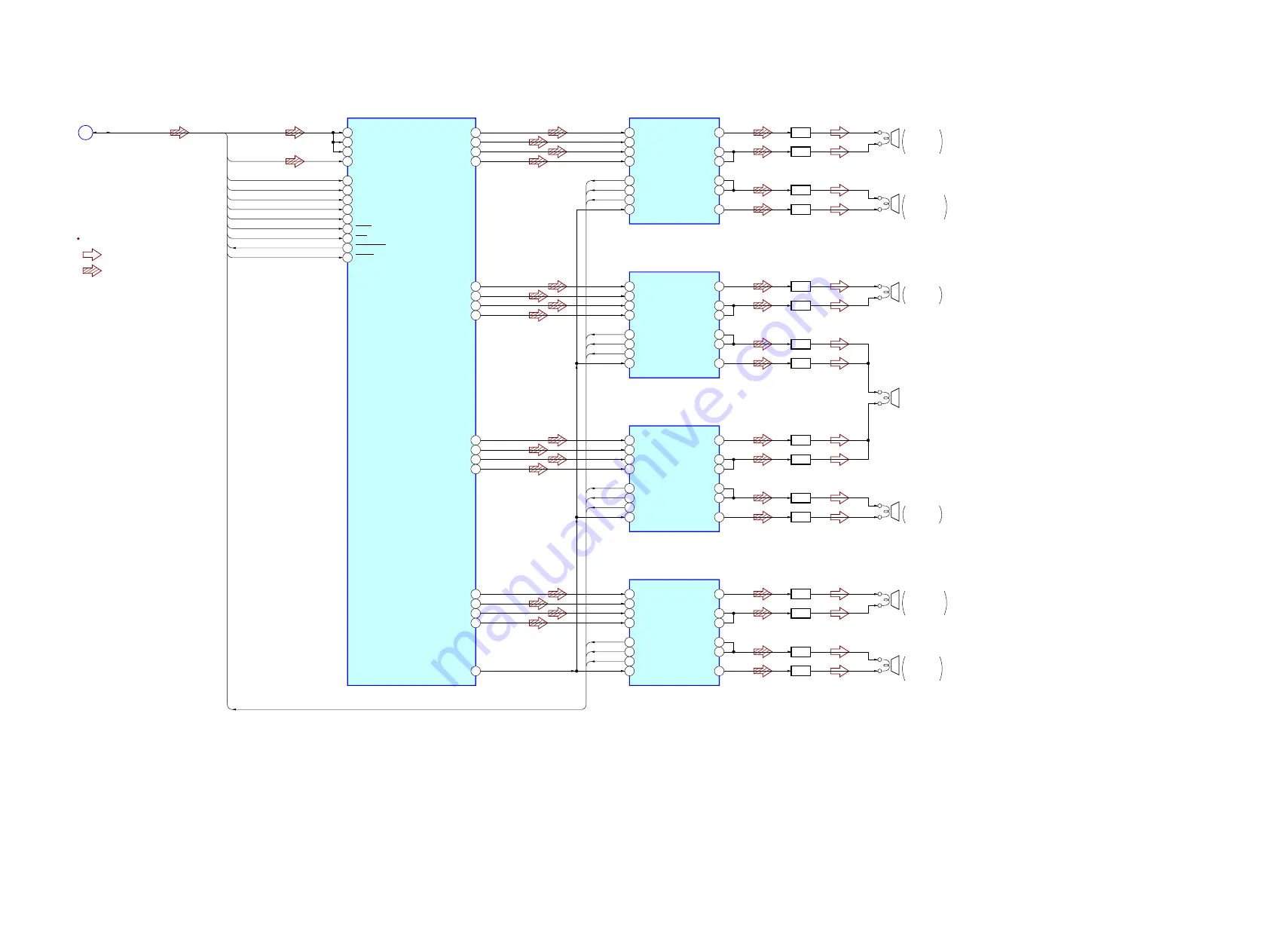
Task: Click the blue input terminal circle
Action: pyautogui.click(x=86, y=133)
